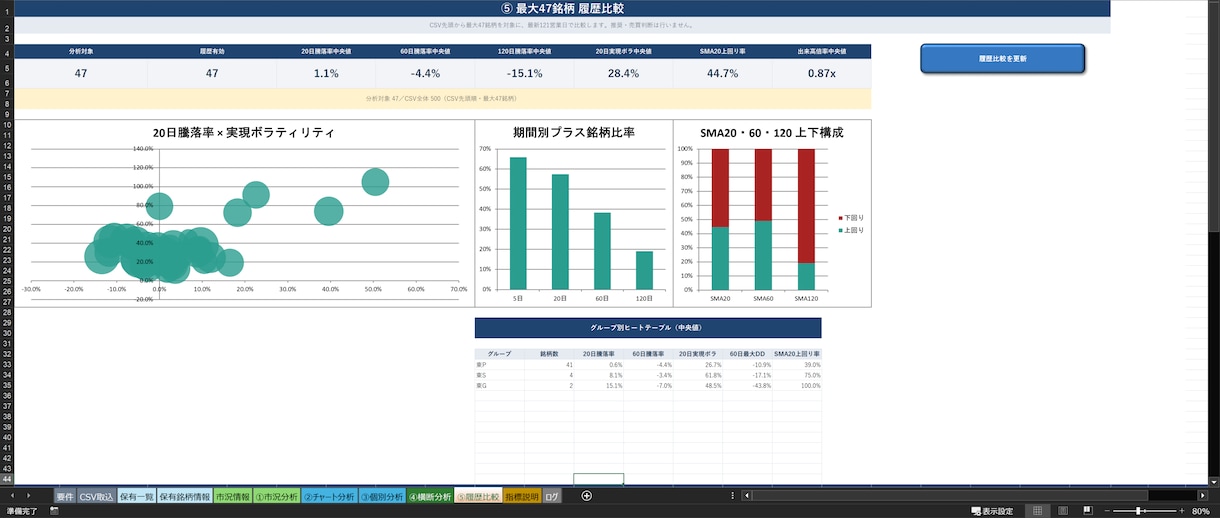
Task: Click the macro recording icon in status bar
Action: (54, 511)
